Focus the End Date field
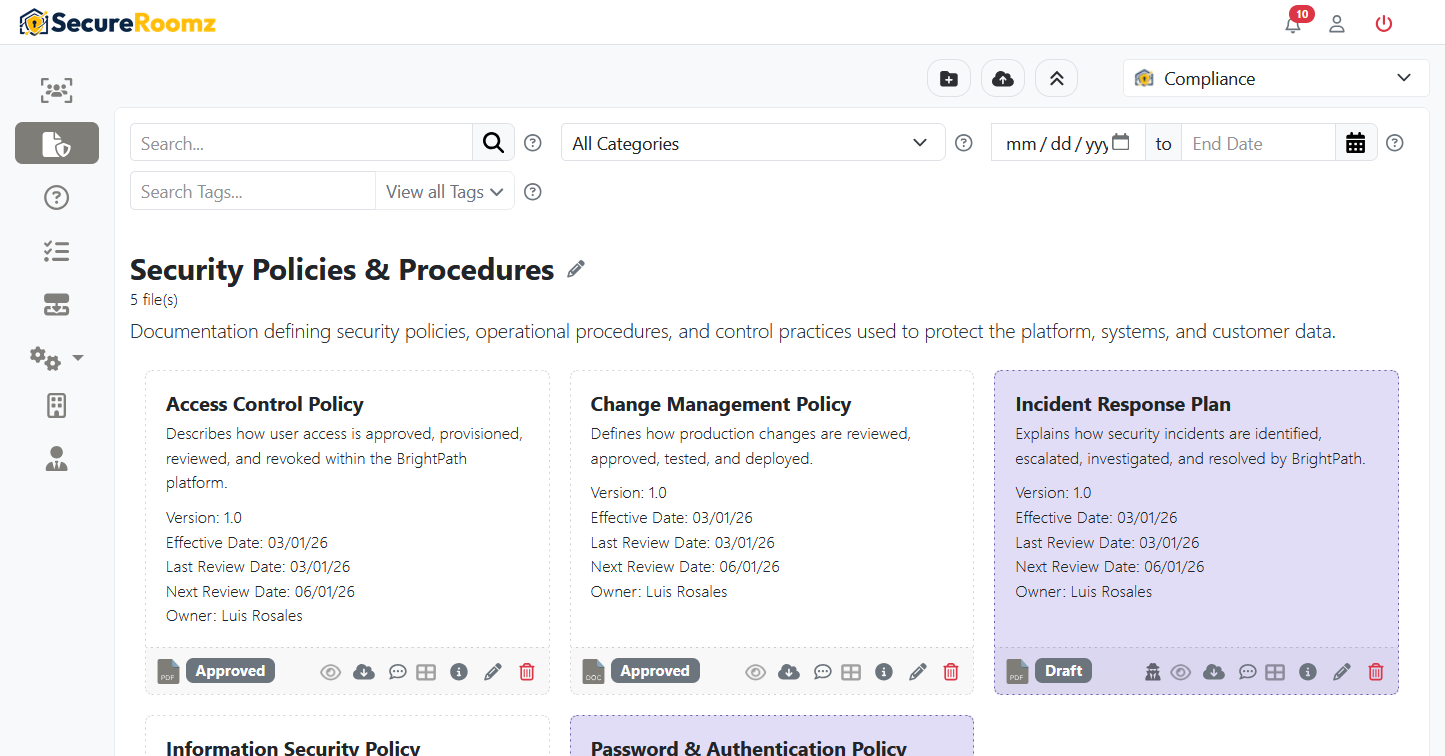The height and width of the screenshot is (756, 1445). (x=1258, y=143)
